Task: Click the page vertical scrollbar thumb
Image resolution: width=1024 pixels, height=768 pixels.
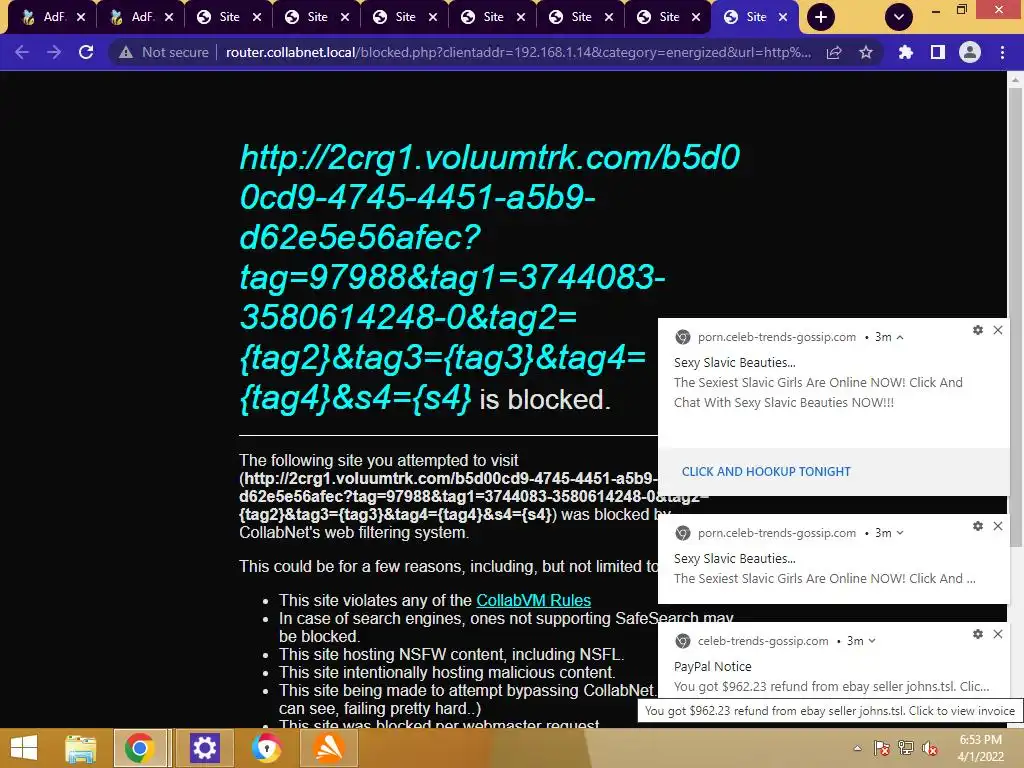Action: (1015, 317)
